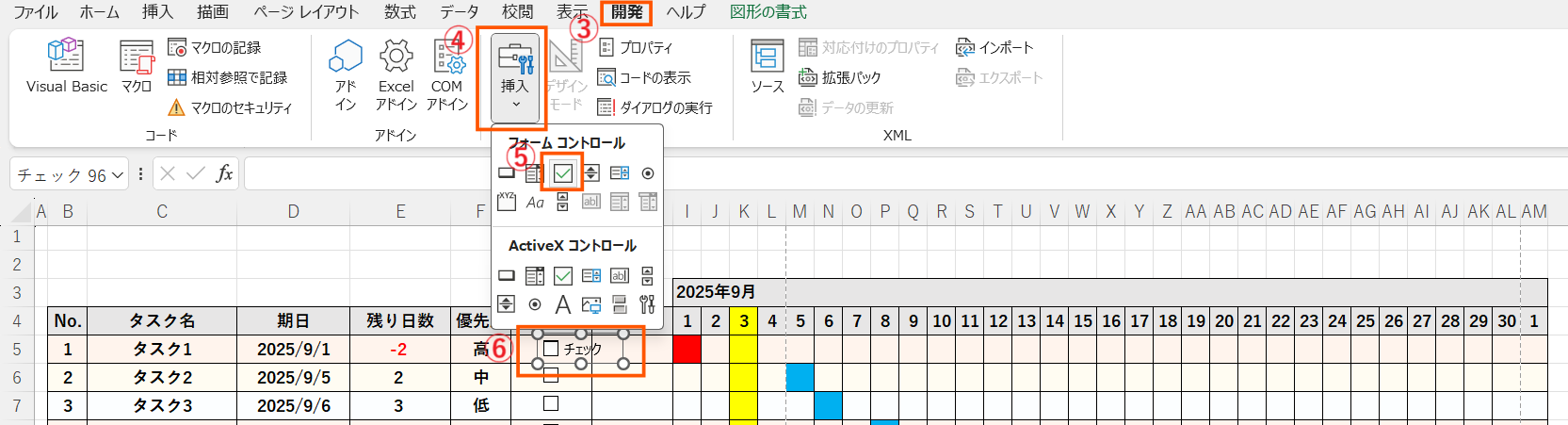Tick the checkbox in the タスク3 row
Image resolution: width=1568 pixels, height=425 pixels.
[552, 403]
